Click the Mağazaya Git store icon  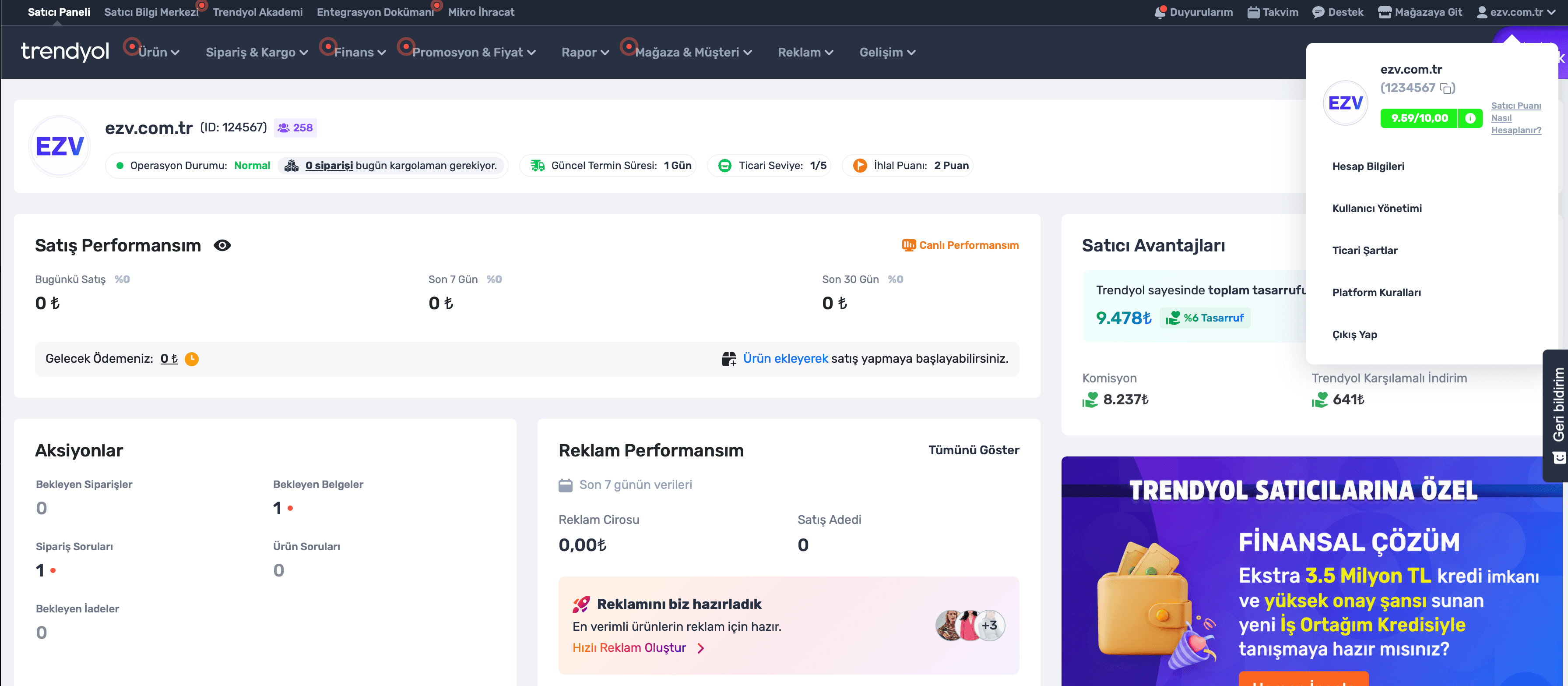(1384, 12)
